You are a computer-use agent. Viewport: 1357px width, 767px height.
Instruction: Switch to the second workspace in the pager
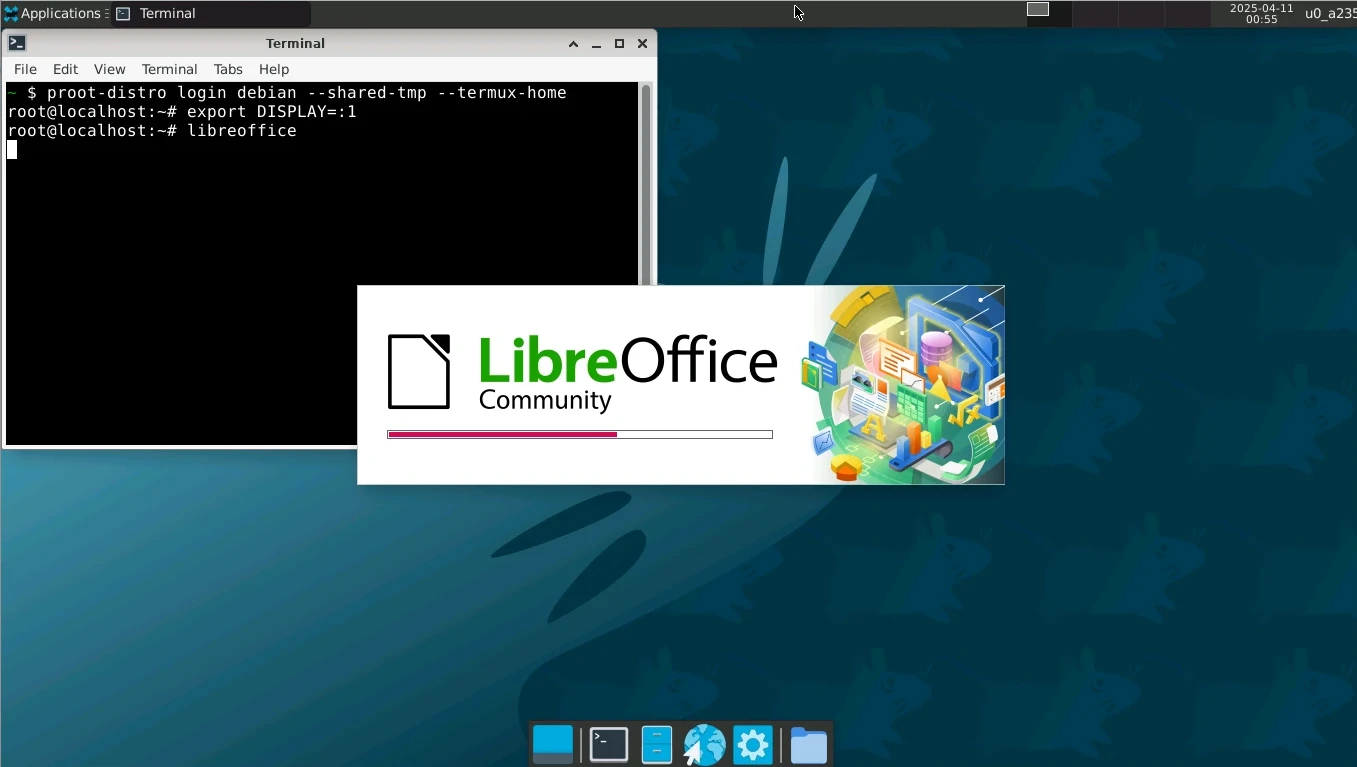tap(1094, 13)
